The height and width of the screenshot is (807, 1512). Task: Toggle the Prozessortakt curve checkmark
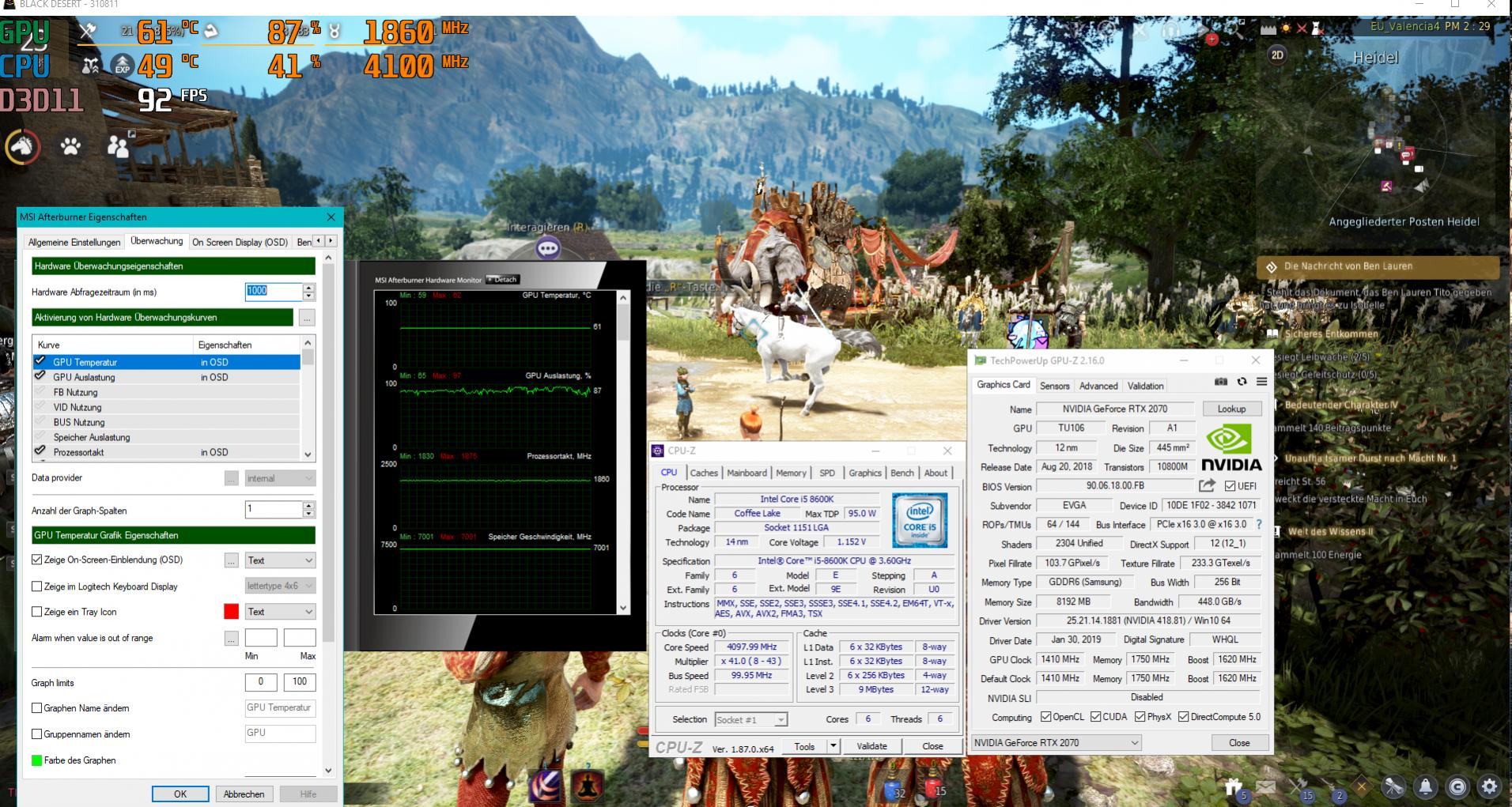40,451
